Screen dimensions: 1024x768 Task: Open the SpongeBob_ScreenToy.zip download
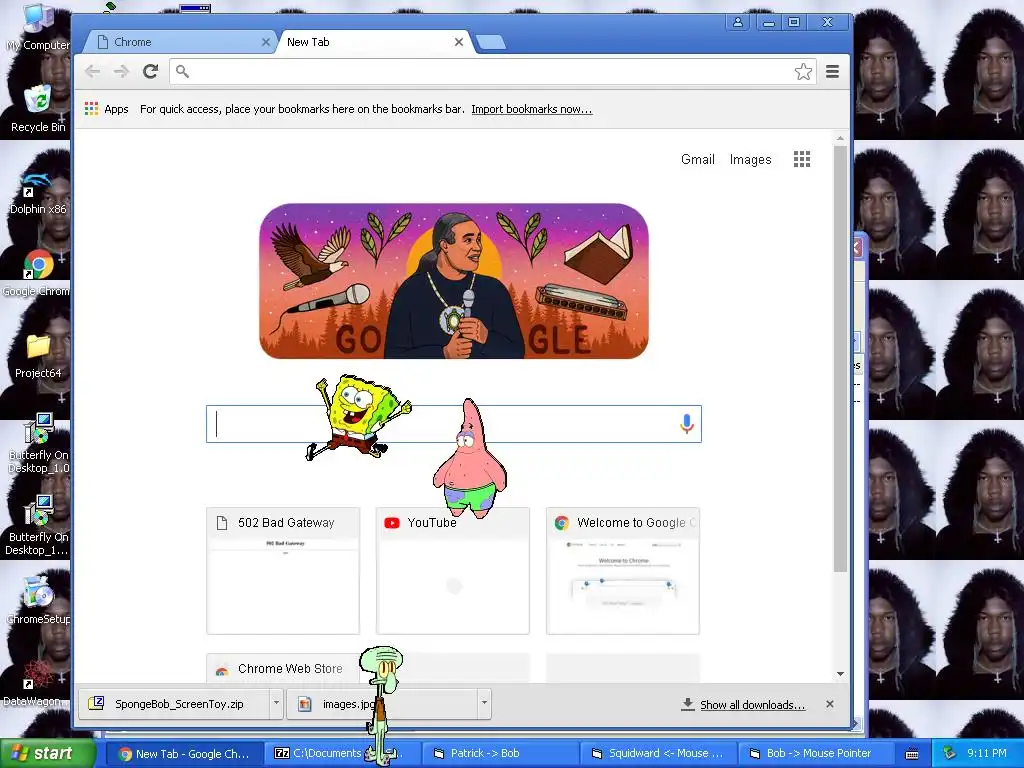pos(174,703)
